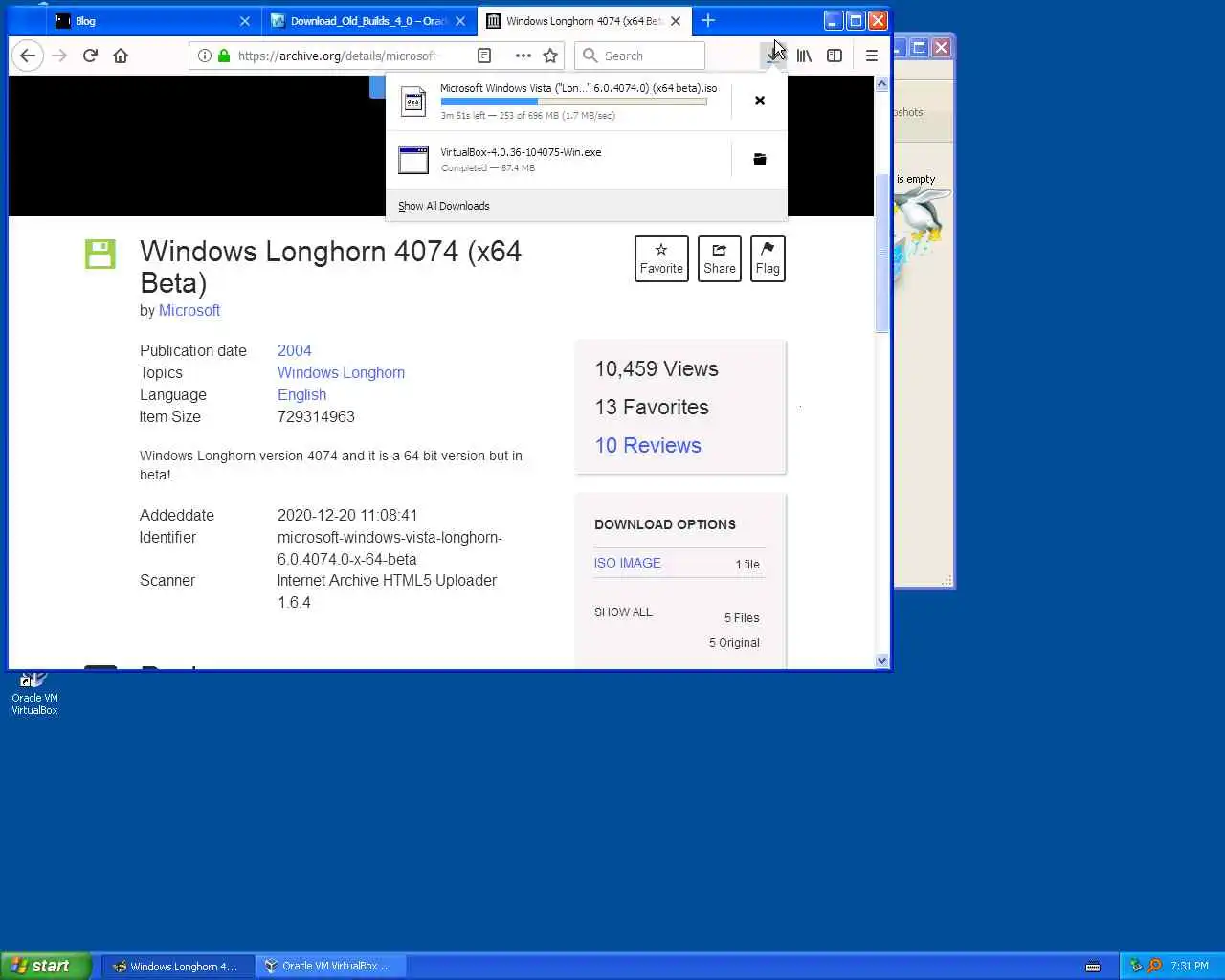Click the green software item floppy icon
The height and width of the screenshot is (980, 1225).
click(100, 254)
